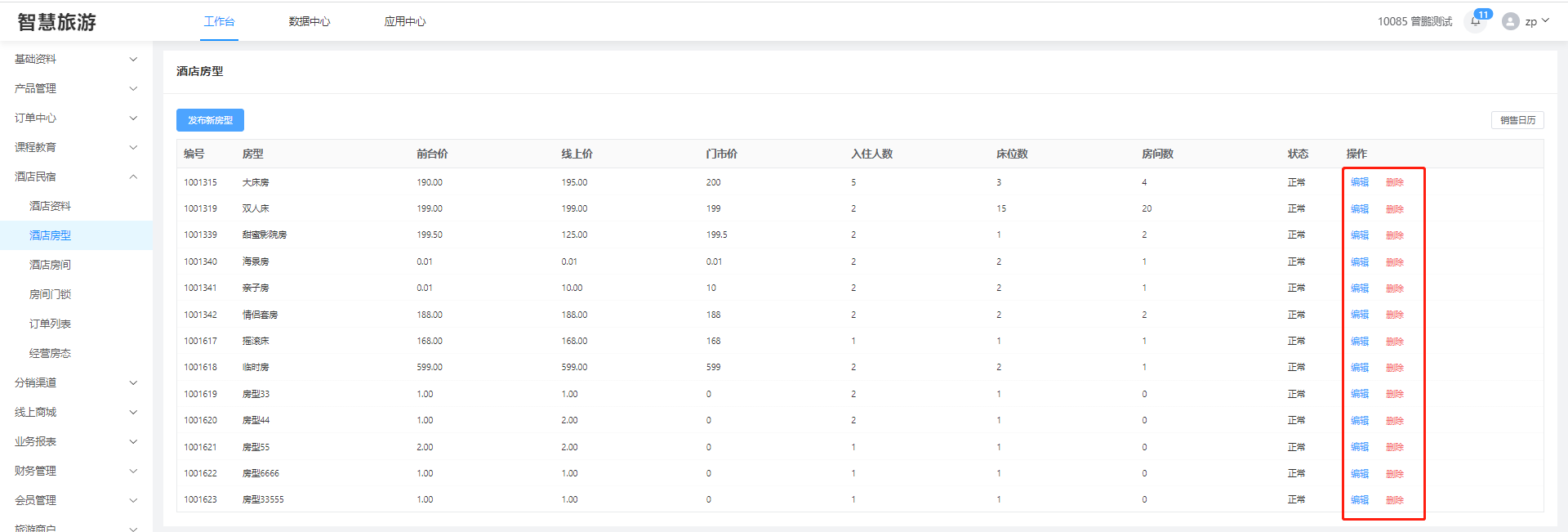Open the user avatar icon menu
1568x532 pixels.
(1510, 22)
